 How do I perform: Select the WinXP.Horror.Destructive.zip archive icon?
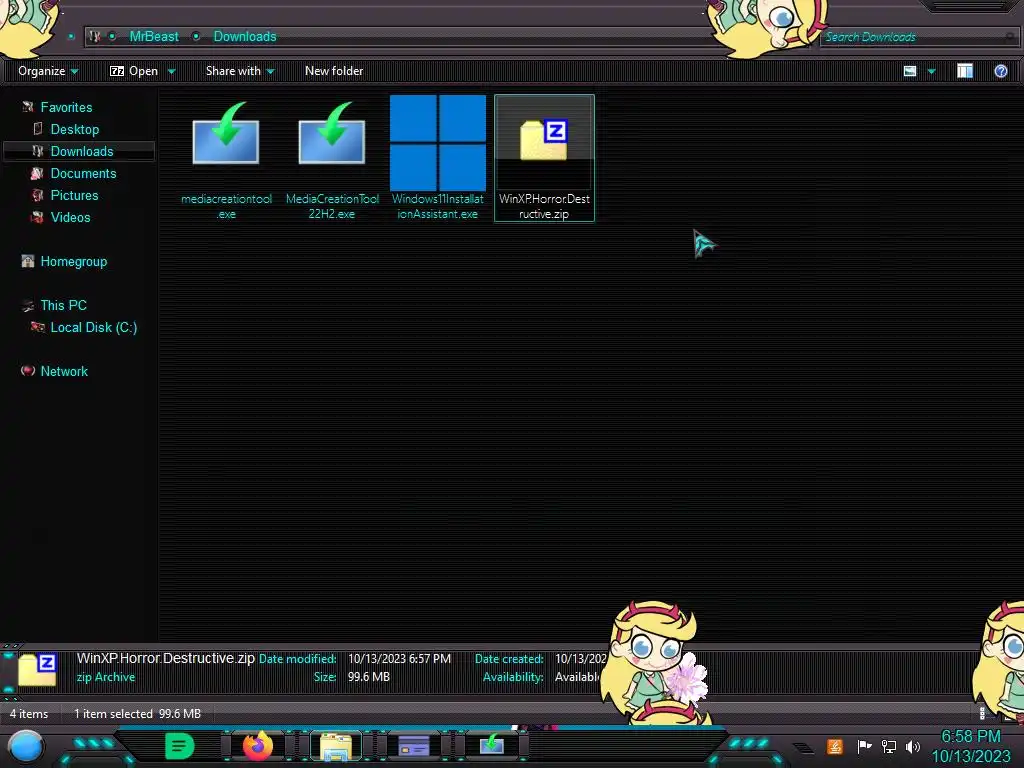(x=544, y=138)
